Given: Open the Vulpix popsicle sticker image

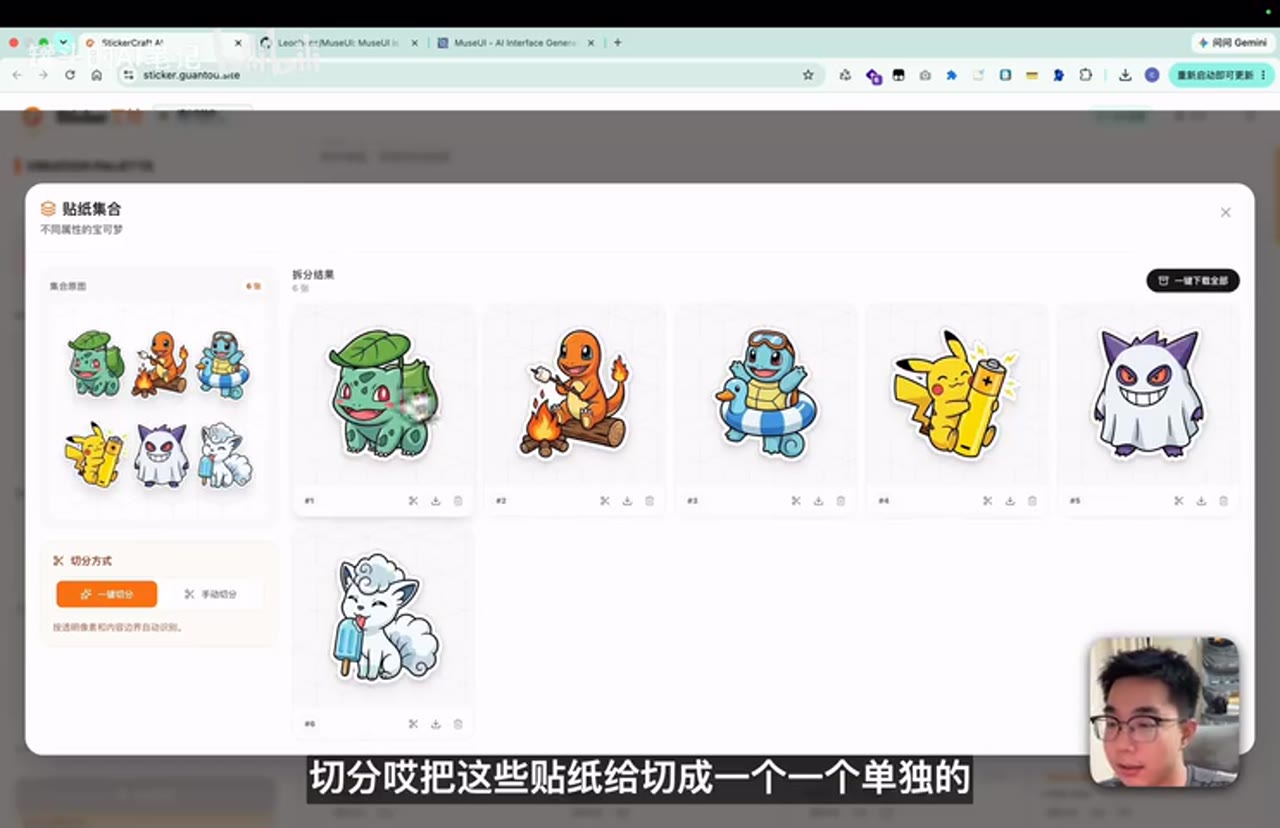Looking at the screenshot, I should pos(383,618).
